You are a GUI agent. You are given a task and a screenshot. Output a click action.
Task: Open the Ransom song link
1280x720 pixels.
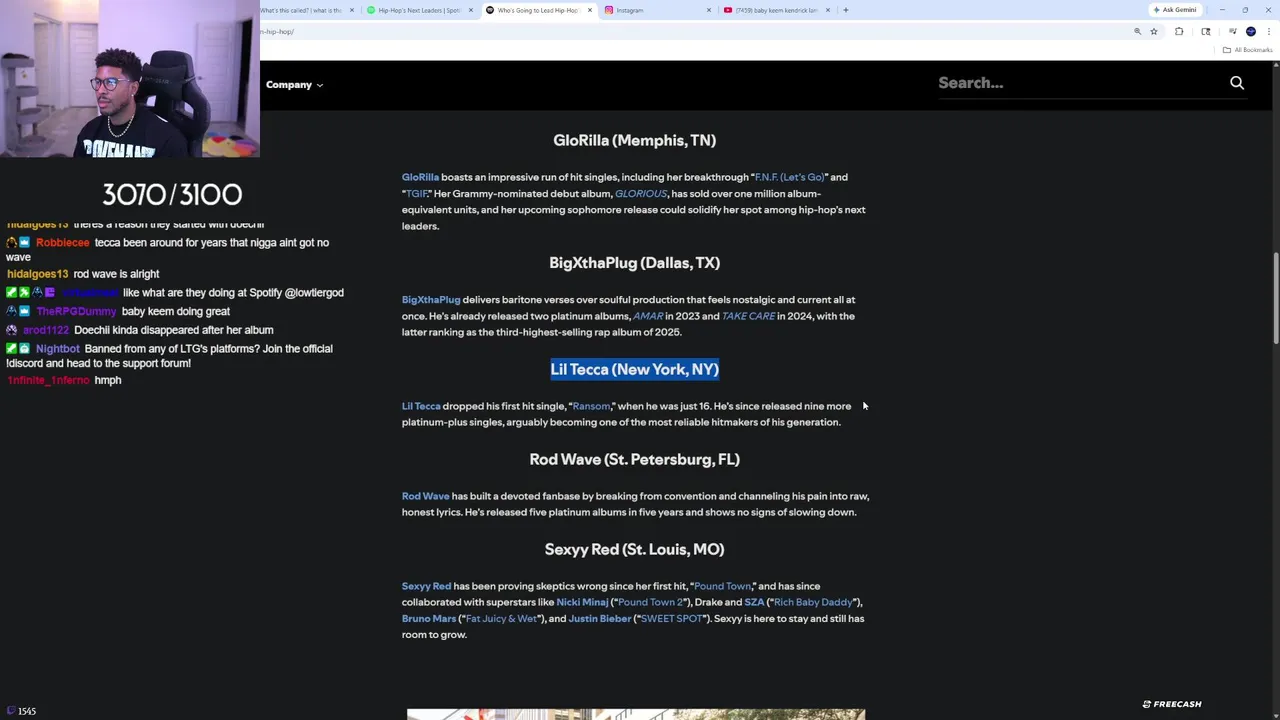coord(591,406)
